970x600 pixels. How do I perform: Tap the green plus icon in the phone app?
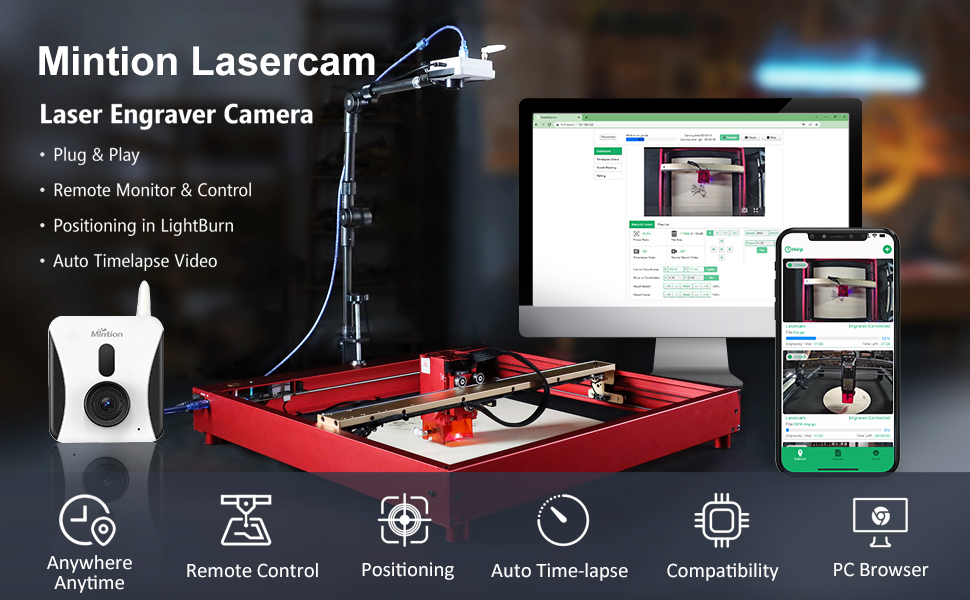886,249
